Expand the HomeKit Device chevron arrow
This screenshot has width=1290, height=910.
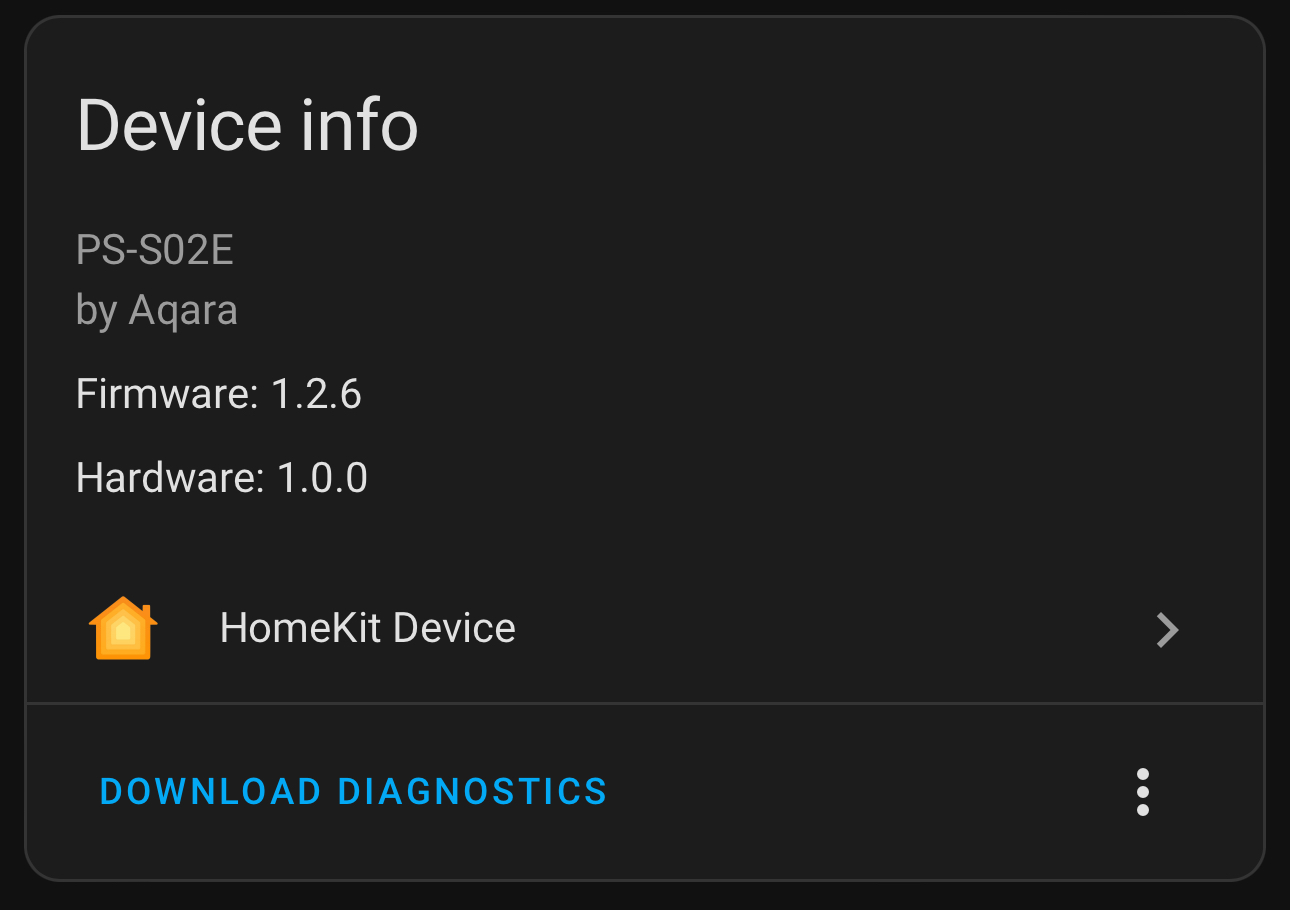[x=1167, y=630]
